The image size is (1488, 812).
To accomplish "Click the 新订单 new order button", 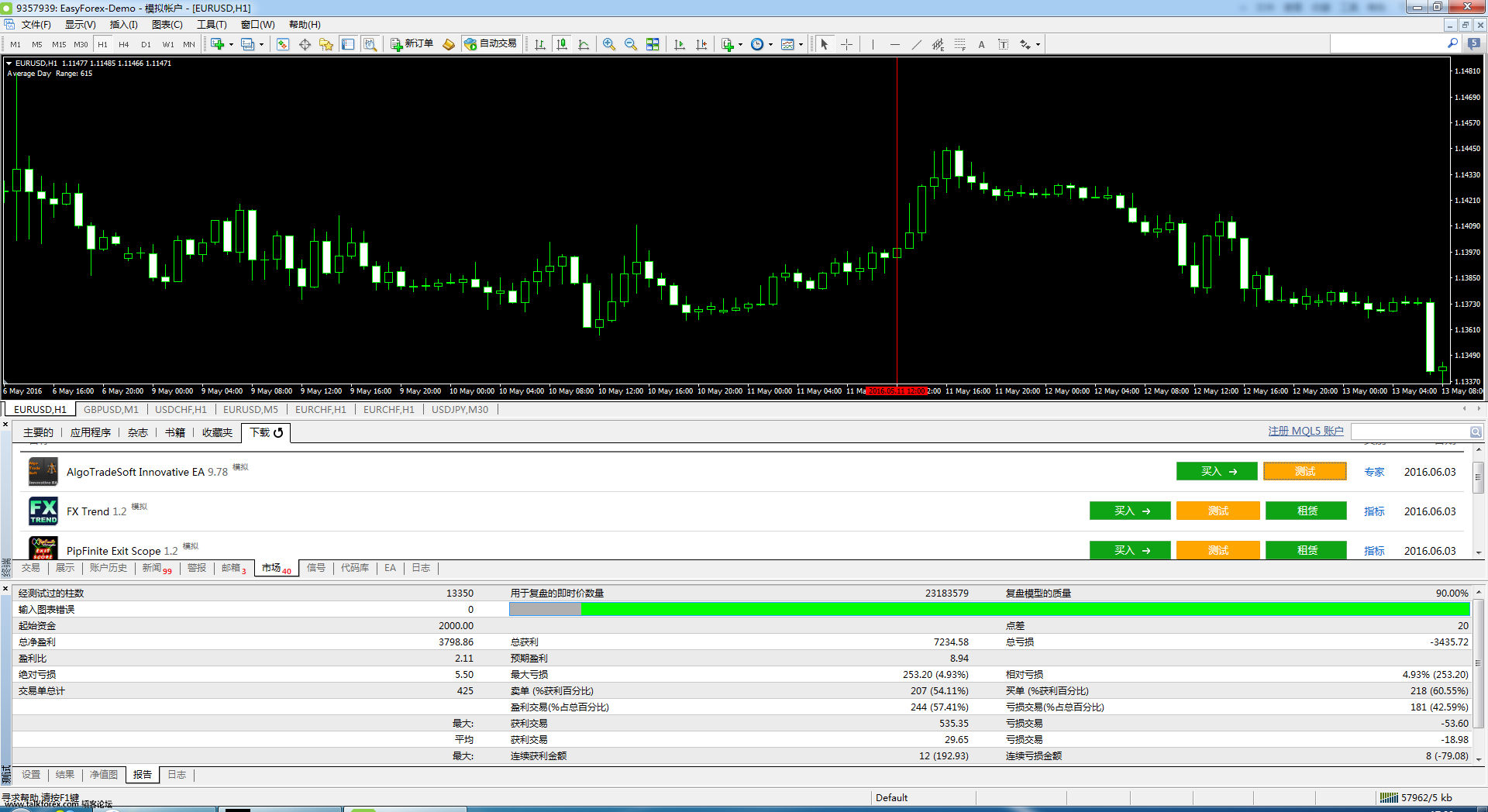I will point(412,44).
